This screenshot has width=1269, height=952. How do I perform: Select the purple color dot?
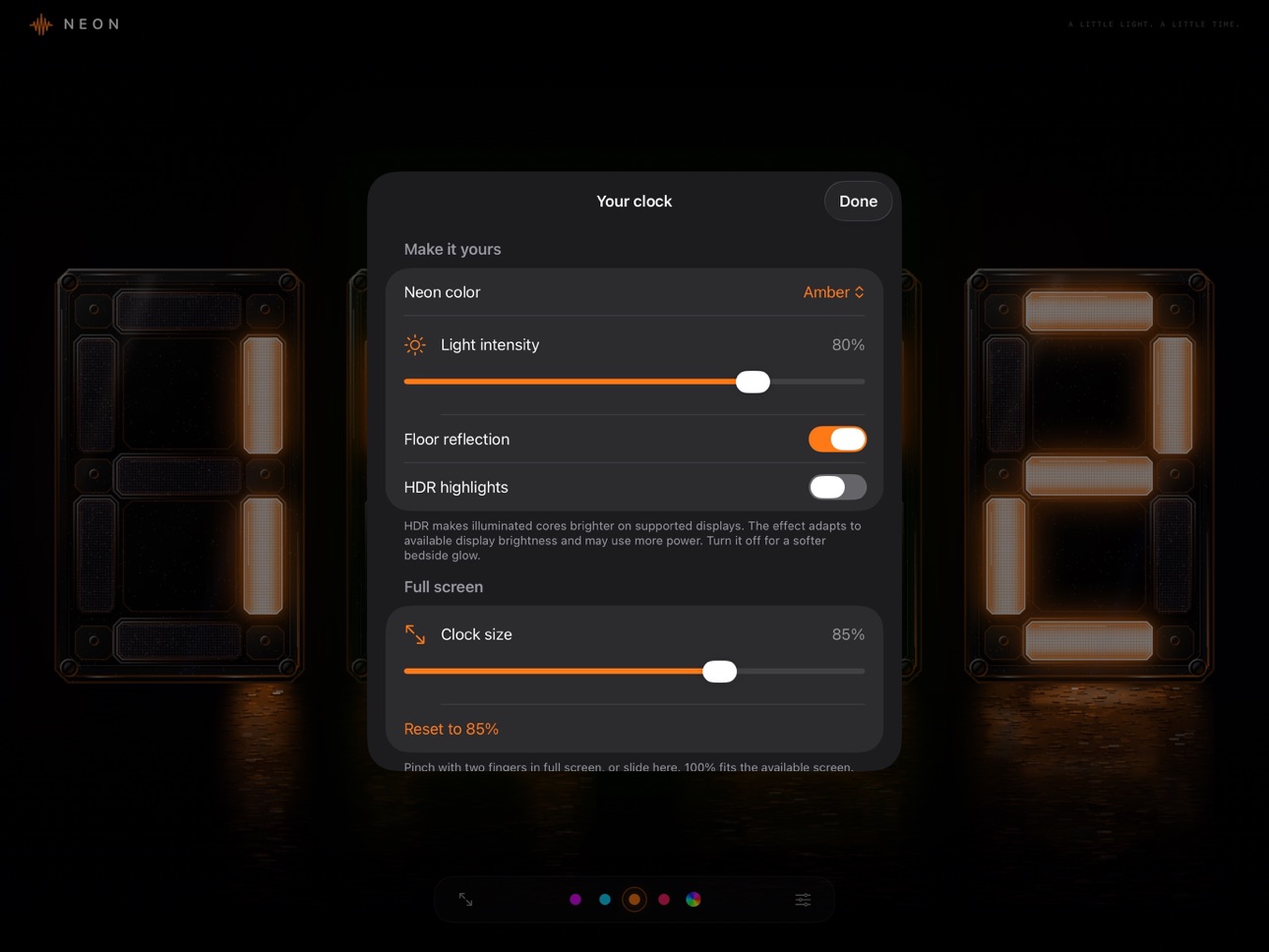tap(575, 899)
